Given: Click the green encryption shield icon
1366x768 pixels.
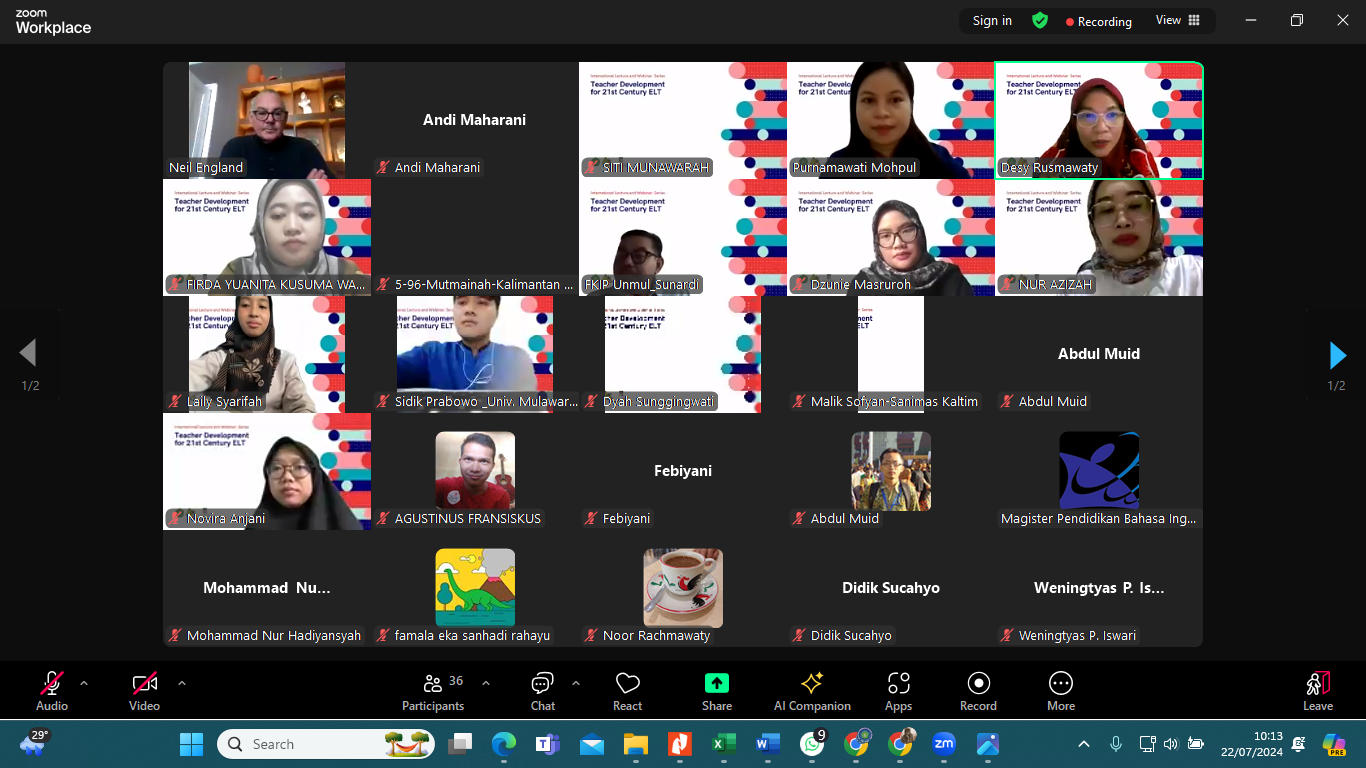Looking at the screenshot, I should click(x=1040, y=21).
